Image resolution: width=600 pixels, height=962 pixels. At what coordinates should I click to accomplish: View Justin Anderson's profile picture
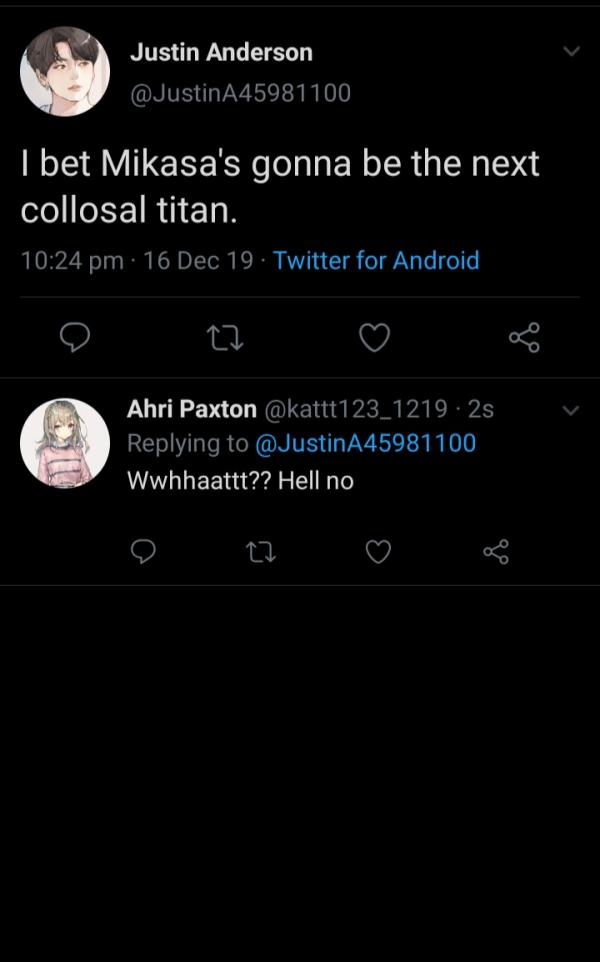65,71
